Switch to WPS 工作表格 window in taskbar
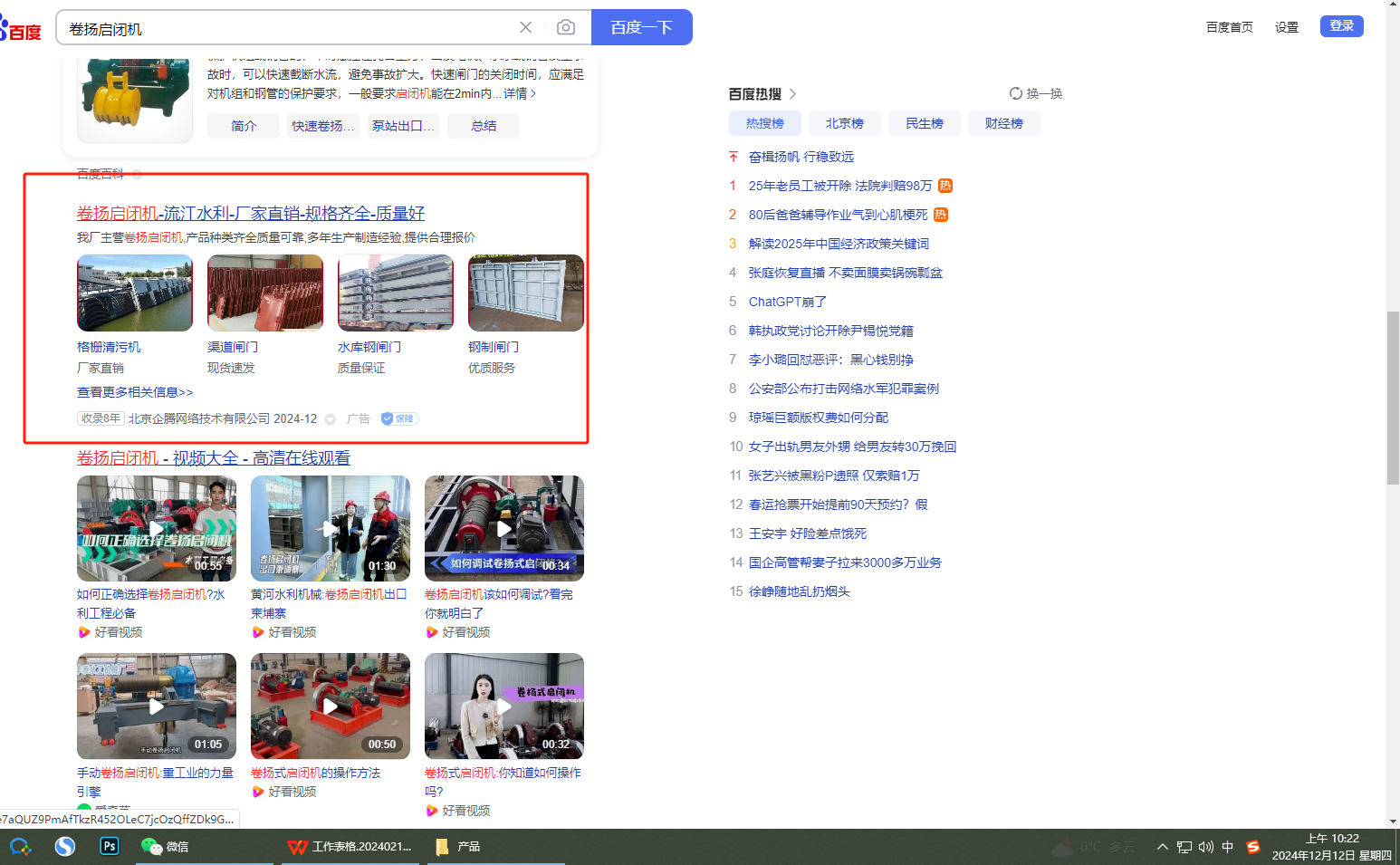The height and width of the screenshot is (865, 1400). pyautogui.click(x=350, y=847)
